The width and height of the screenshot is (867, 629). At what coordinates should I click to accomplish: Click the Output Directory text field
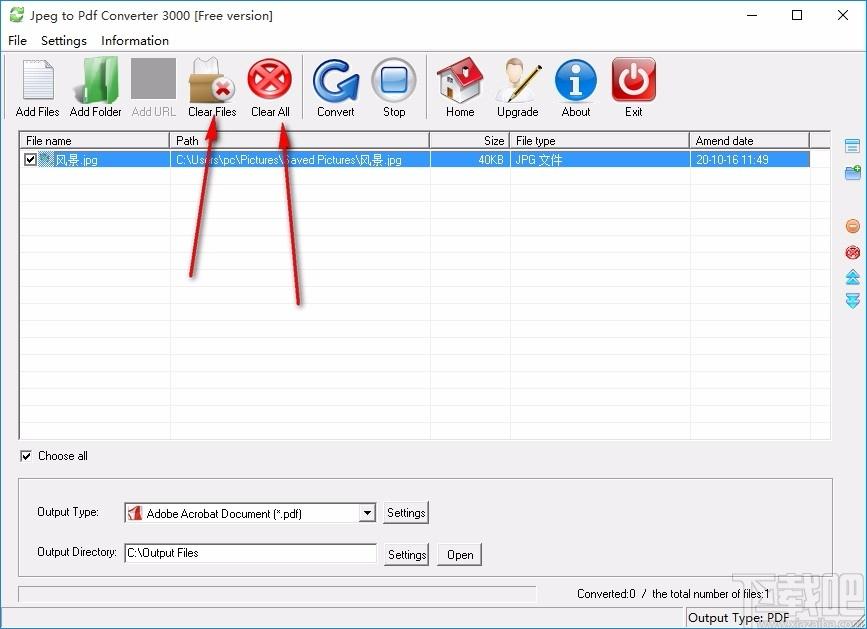250,553
